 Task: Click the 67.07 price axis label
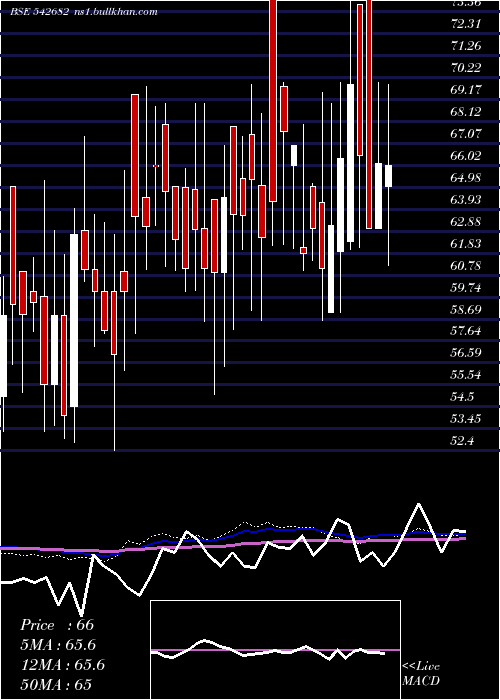click(x=467, y=133)
